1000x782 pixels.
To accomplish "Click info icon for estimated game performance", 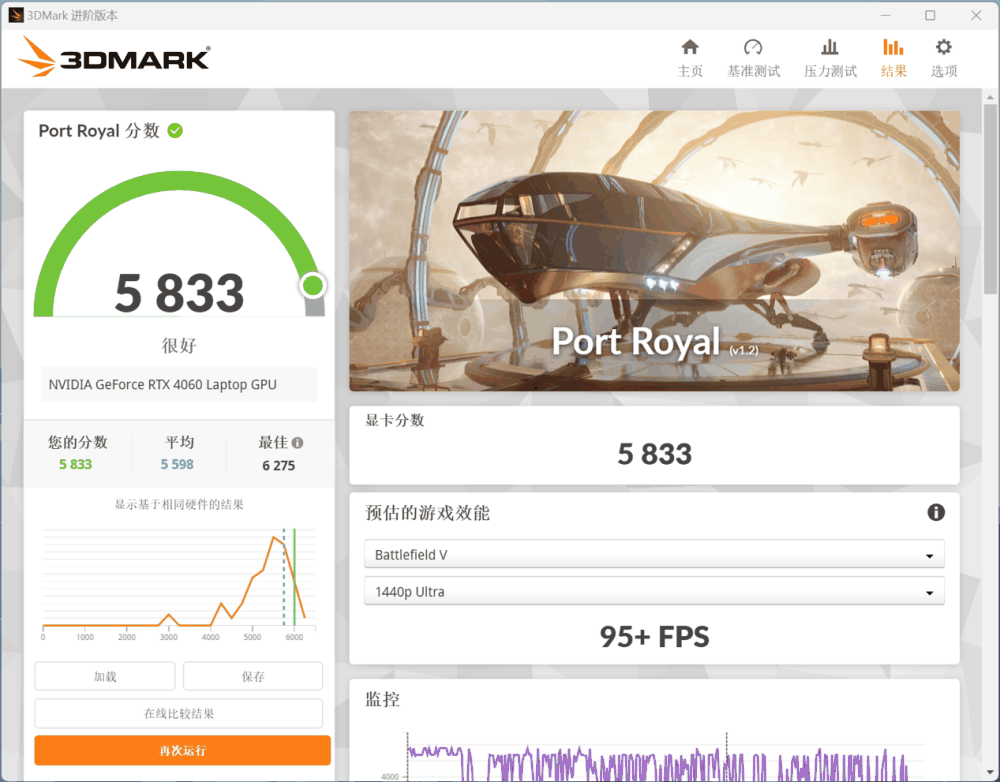I will point(936,512).
